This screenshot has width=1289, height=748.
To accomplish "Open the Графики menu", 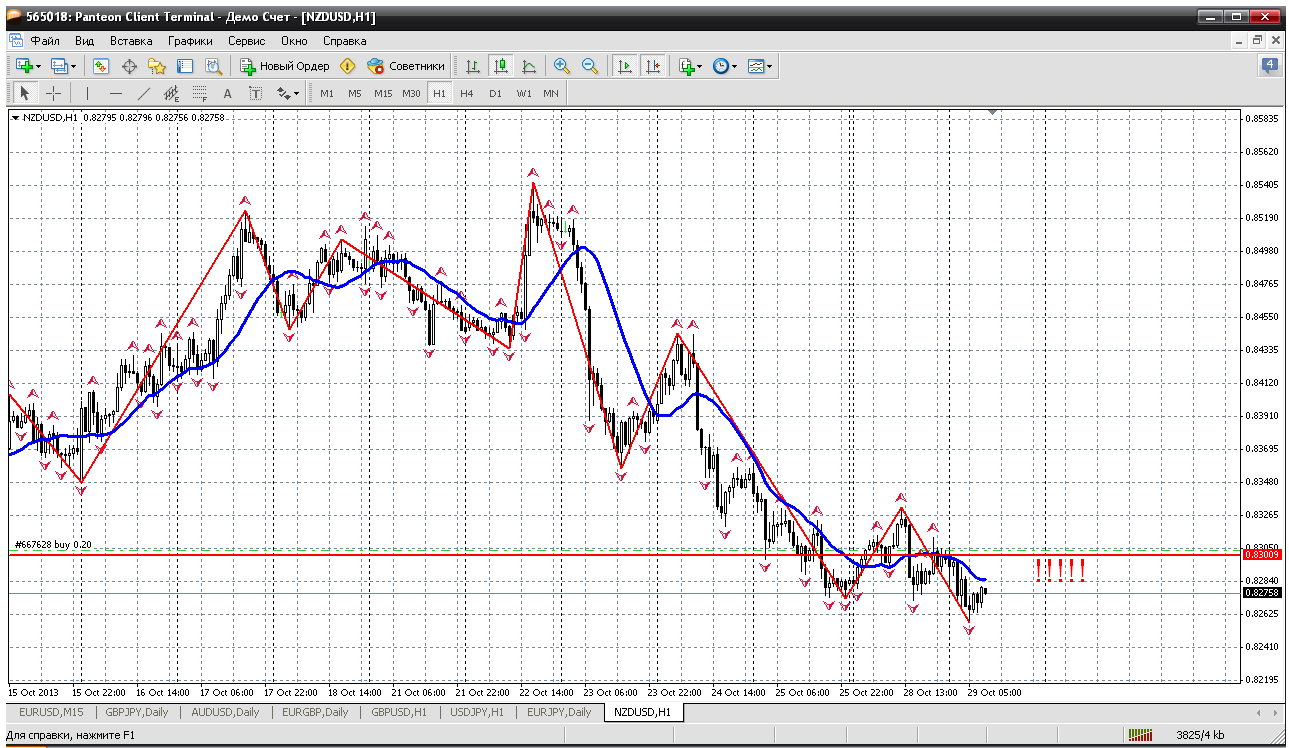I will coord(190,41).
